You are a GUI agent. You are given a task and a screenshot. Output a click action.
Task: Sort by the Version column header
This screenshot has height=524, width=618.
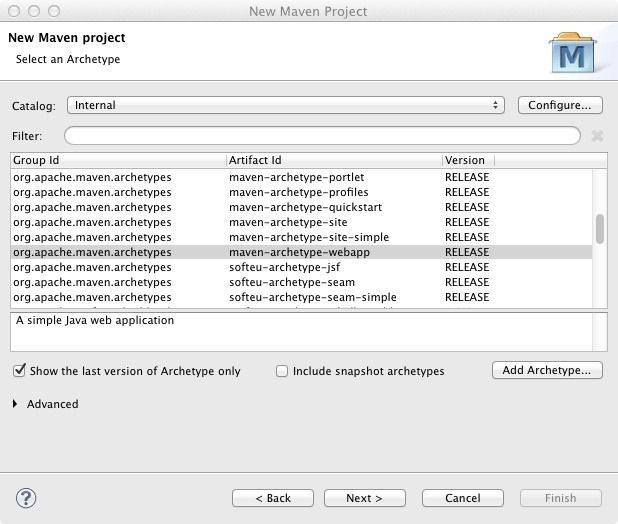(468, 160)
